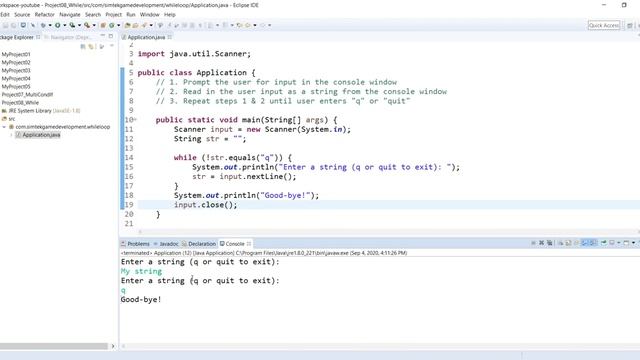Click the New Java Package toolbar icon
The height and width of the screenshot is (360, 640).
[x=103, y=25]
